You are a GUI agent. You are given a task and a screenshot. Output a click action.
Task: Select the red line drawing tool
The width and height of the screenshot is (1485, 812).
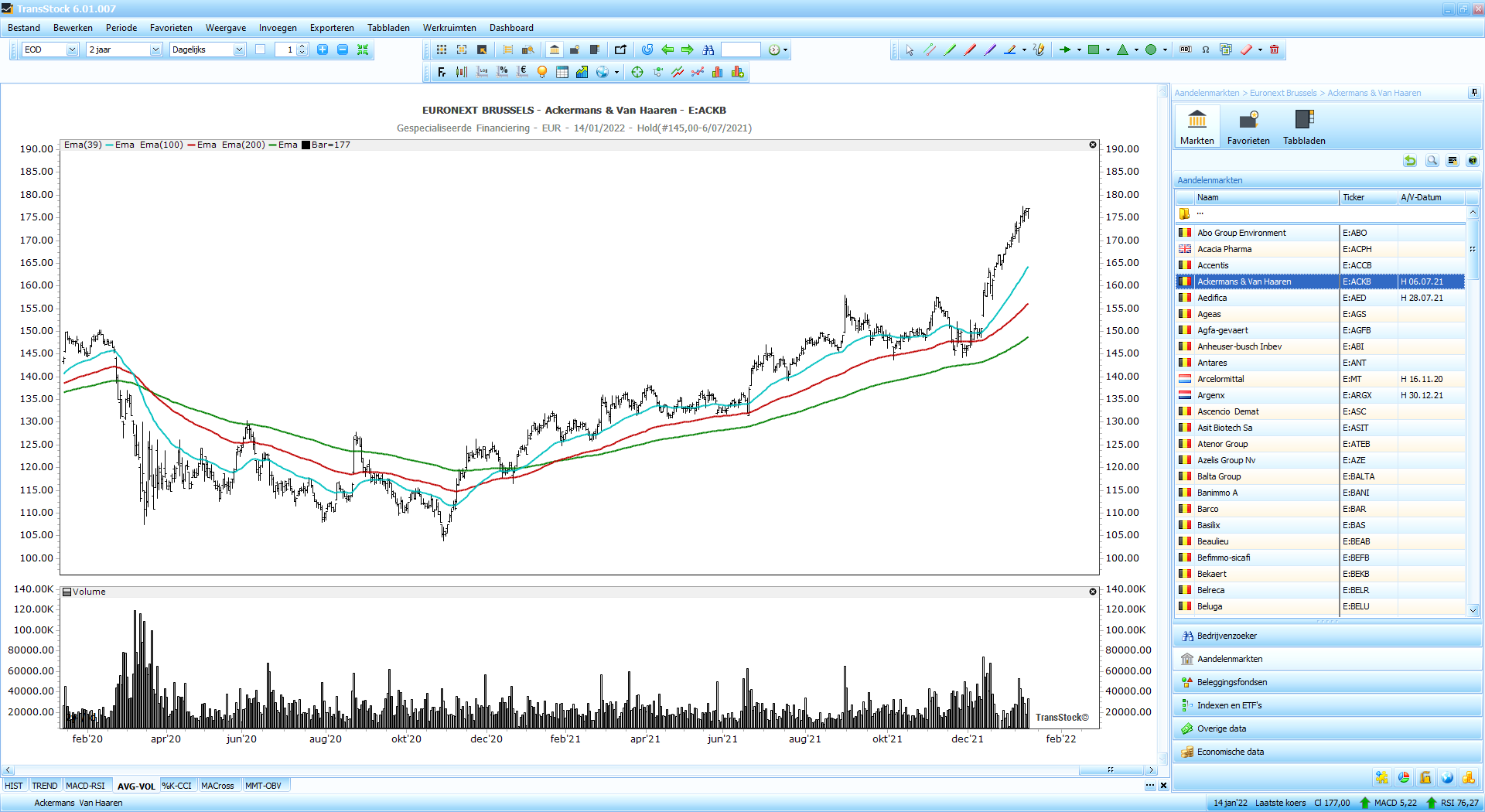pyautogui.click(x=970, y=49)
